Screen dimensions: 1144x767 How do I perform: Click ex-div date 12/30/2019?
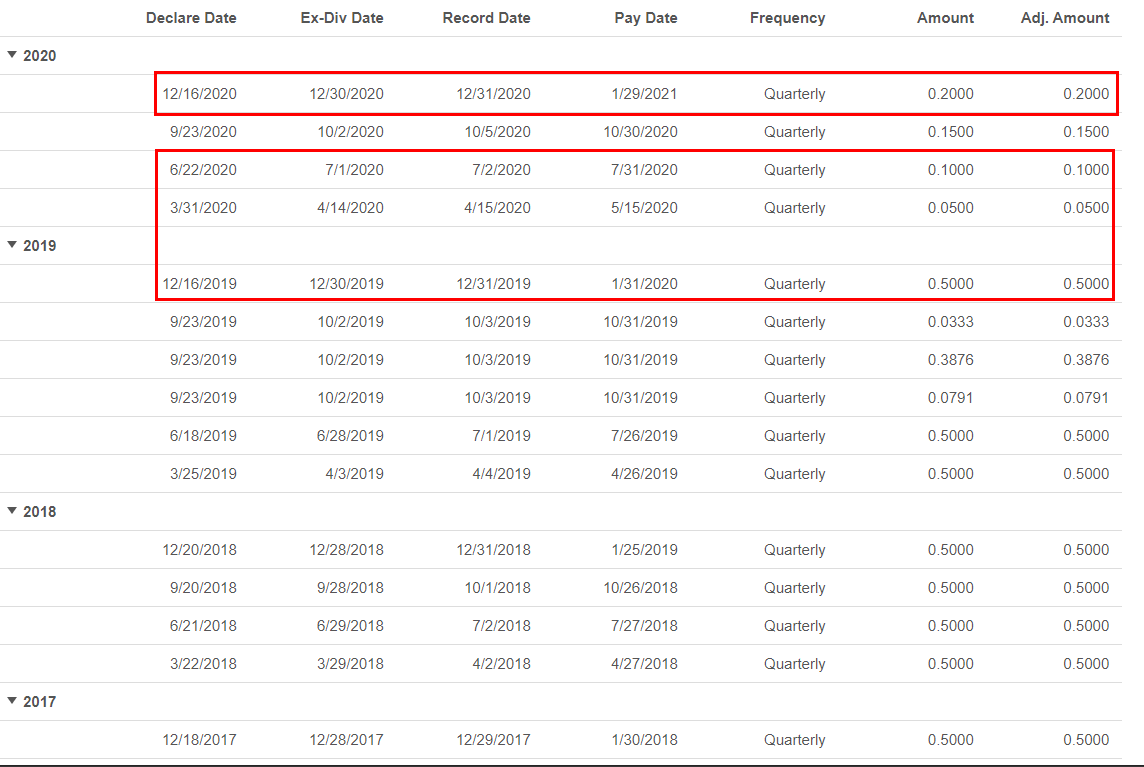pyautogui.click(x=347, y=283)
